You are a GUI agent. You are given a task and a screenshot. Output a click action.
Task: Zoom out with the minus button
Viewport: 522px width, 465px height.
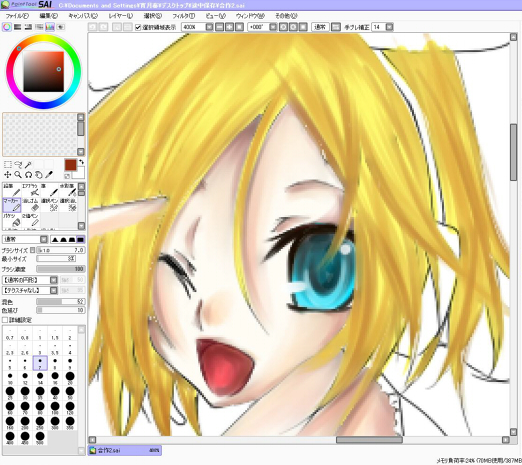220,27
